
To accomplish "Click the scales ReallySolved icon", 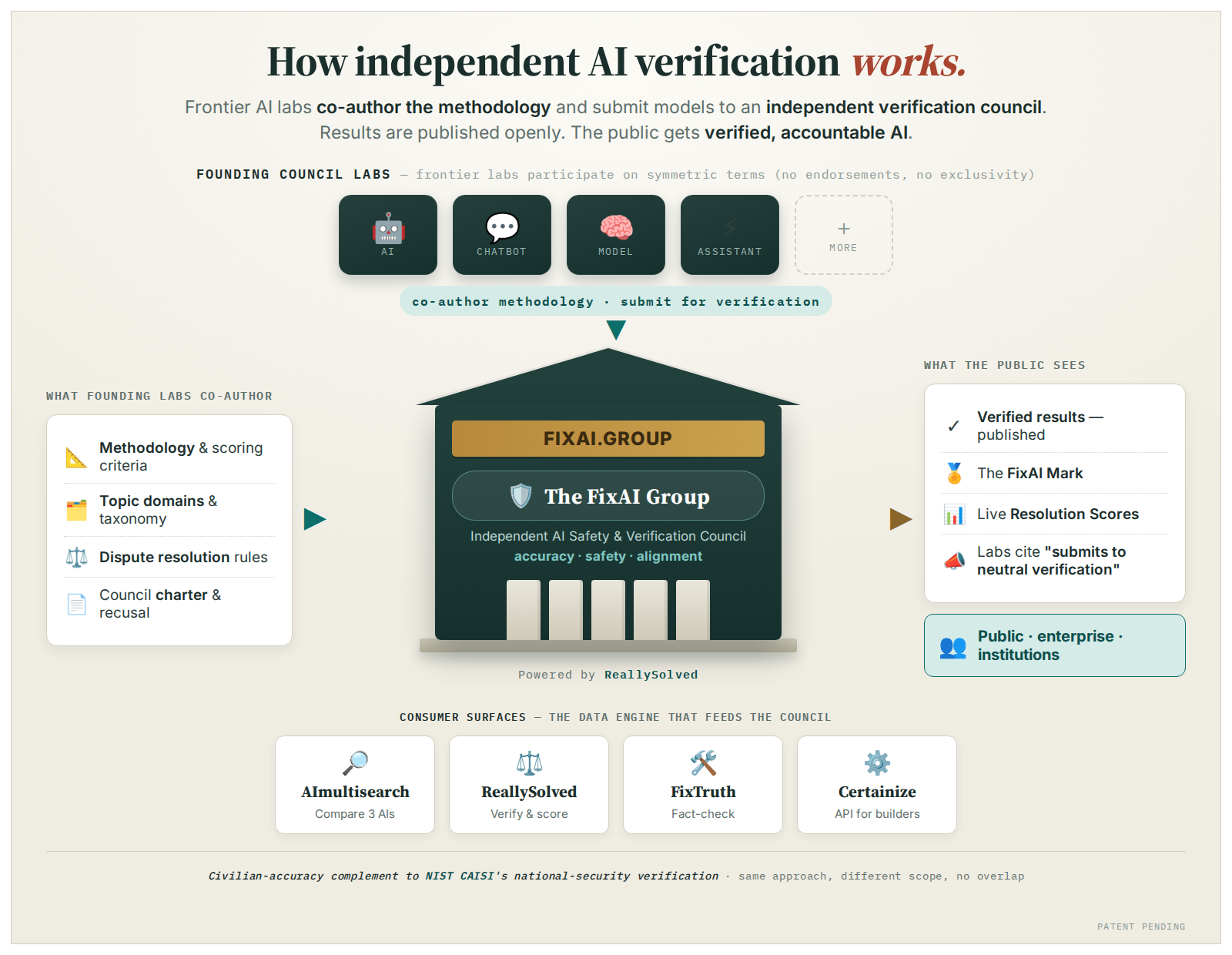I will [529, 763].
